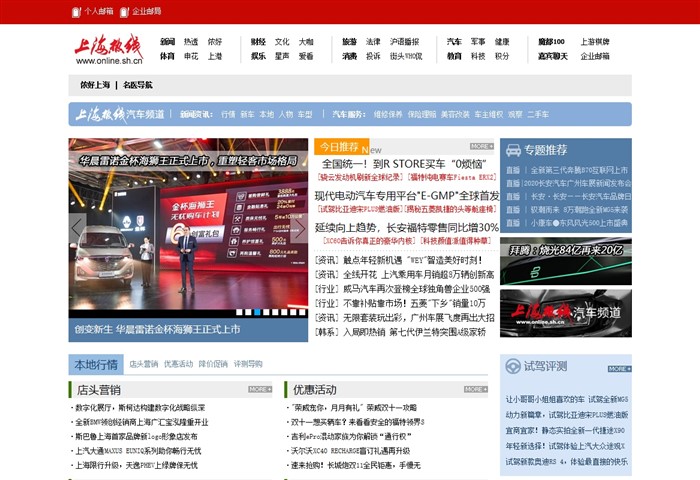
Task: Select 降价促销 sub-tab
Action: [213, 364]
